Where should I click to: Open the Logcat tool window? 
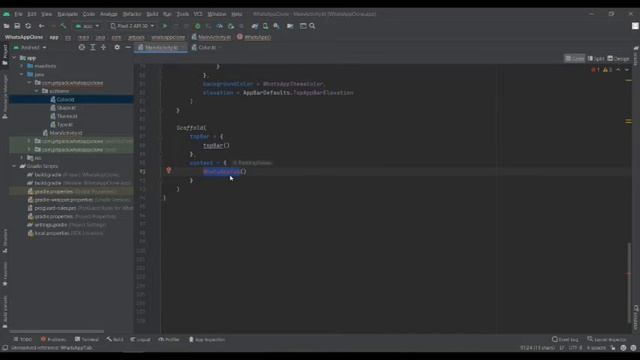pos(140,340)
